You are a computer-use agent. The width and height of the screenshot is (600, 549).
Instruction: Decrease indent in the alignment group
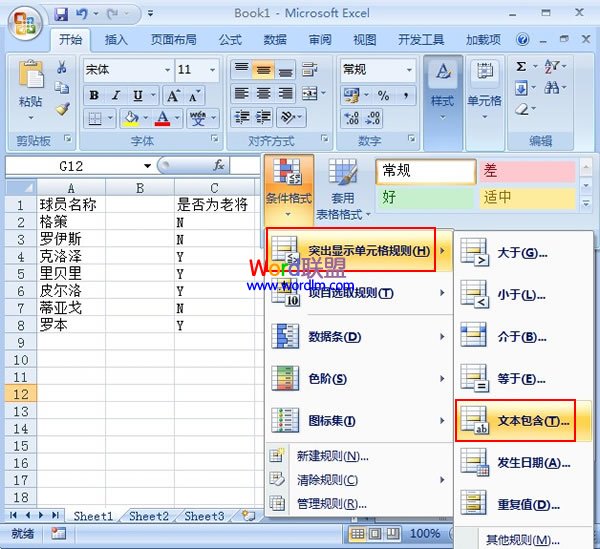coord(241,117)
